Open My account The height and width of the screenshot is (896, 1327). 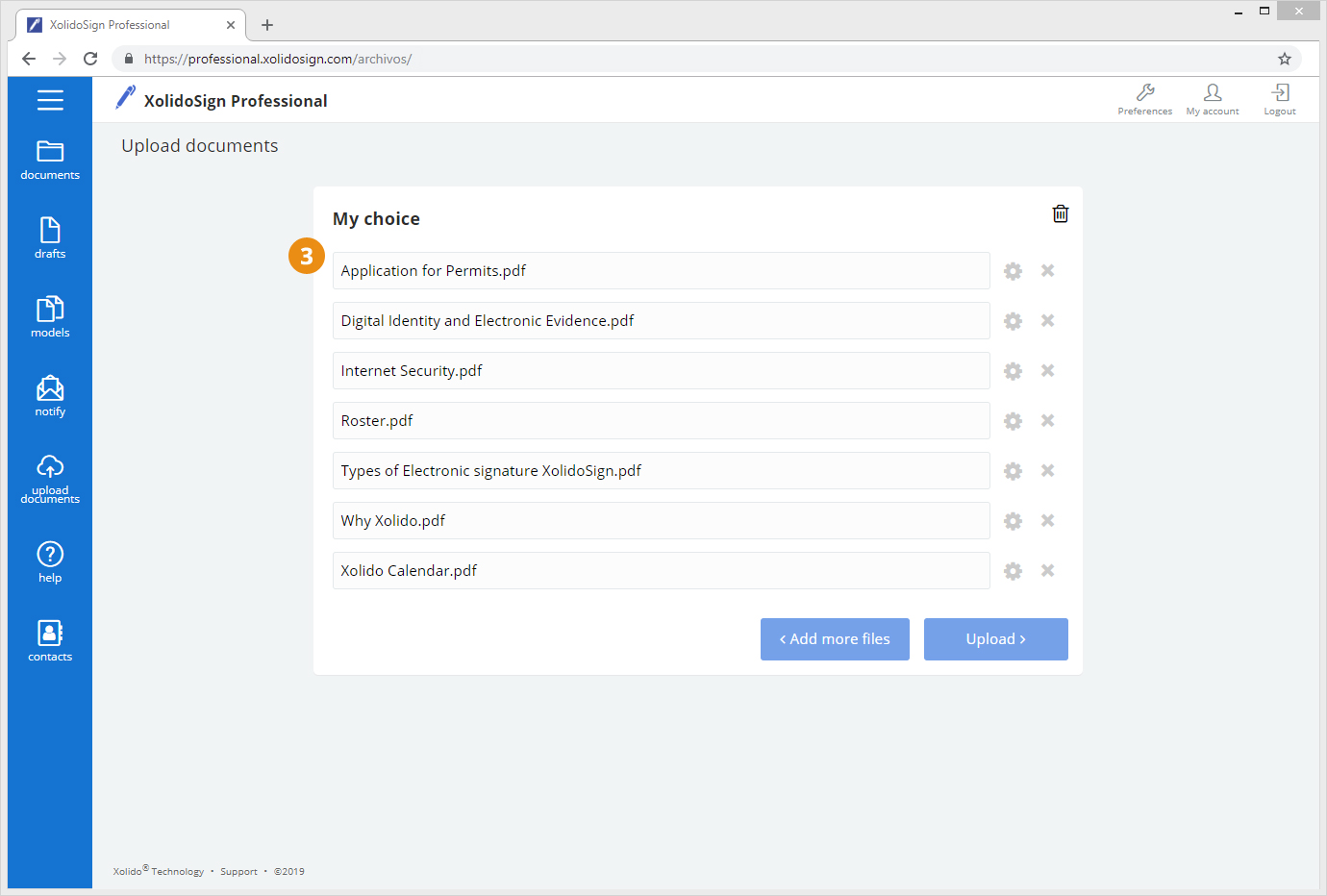click(x=1213, y=99)
